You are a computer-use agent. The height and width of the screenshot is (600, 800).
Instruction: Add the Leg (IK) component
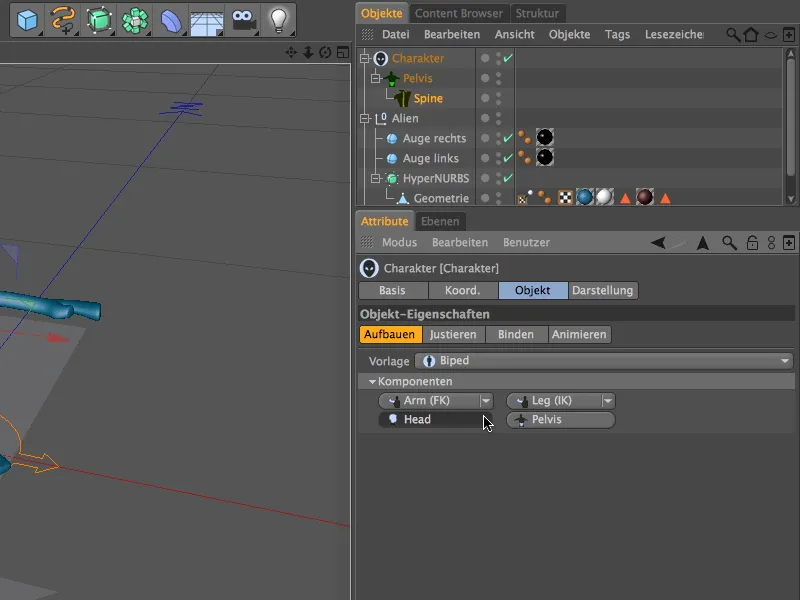554,401
